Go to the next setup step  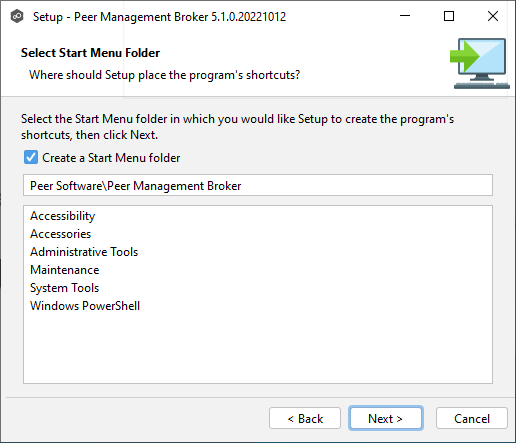pyautogui.click(x=386, y=418)
